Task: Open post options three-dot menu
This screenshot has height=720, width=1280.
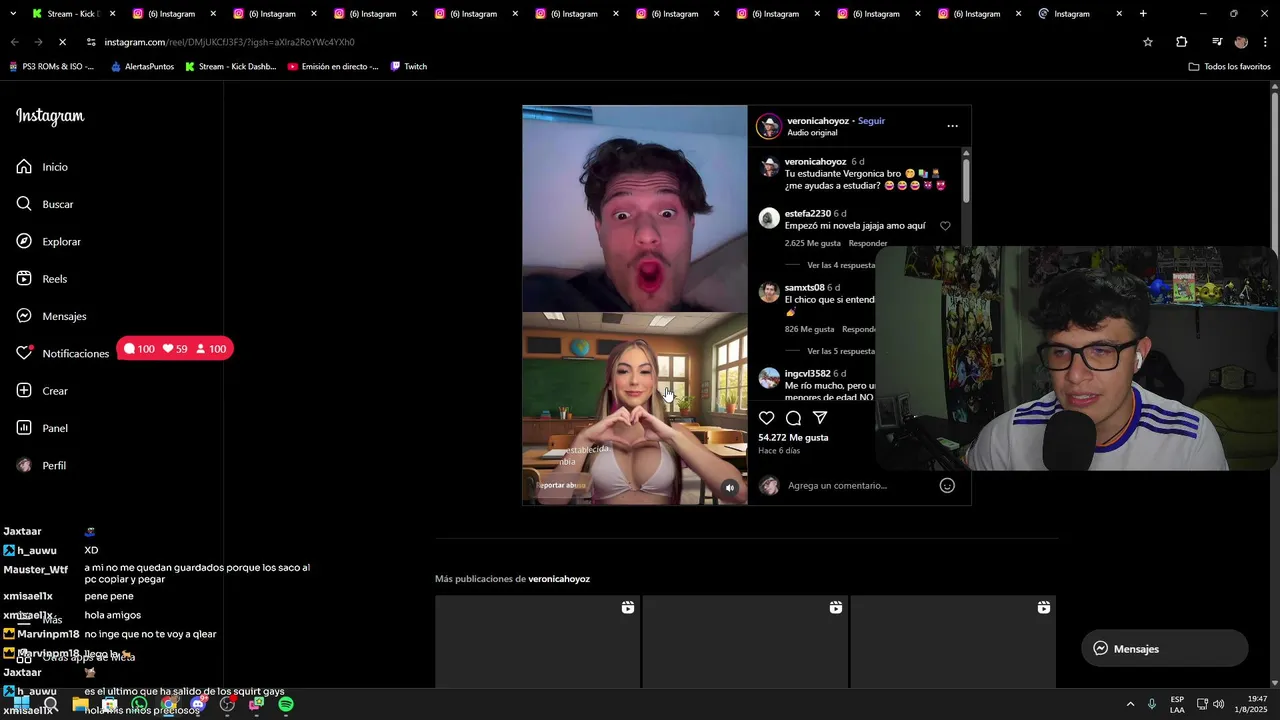Action: point(952,126)
